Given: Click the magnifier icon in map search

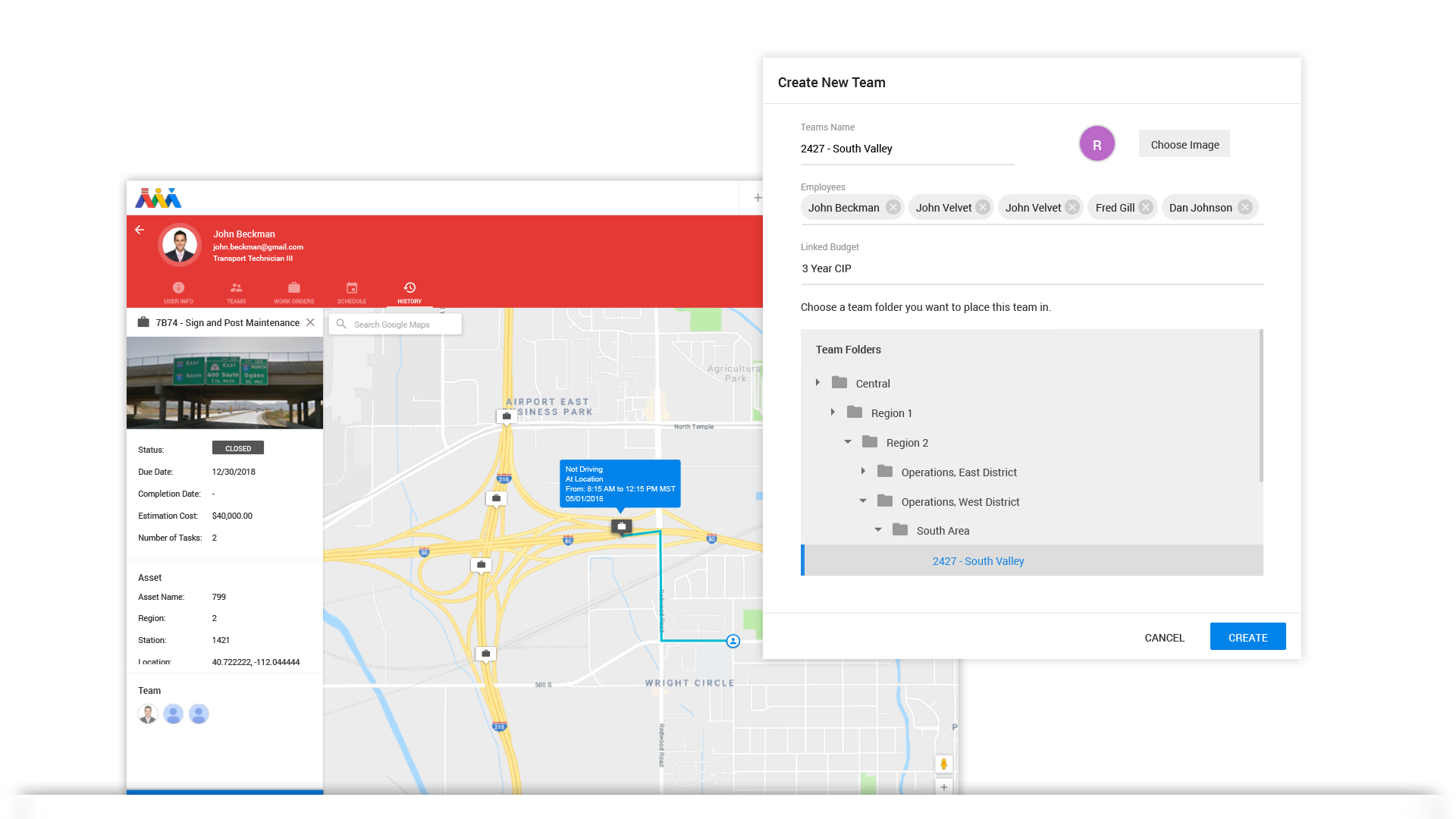Looking at the screenshot, I should coord(341,325).
